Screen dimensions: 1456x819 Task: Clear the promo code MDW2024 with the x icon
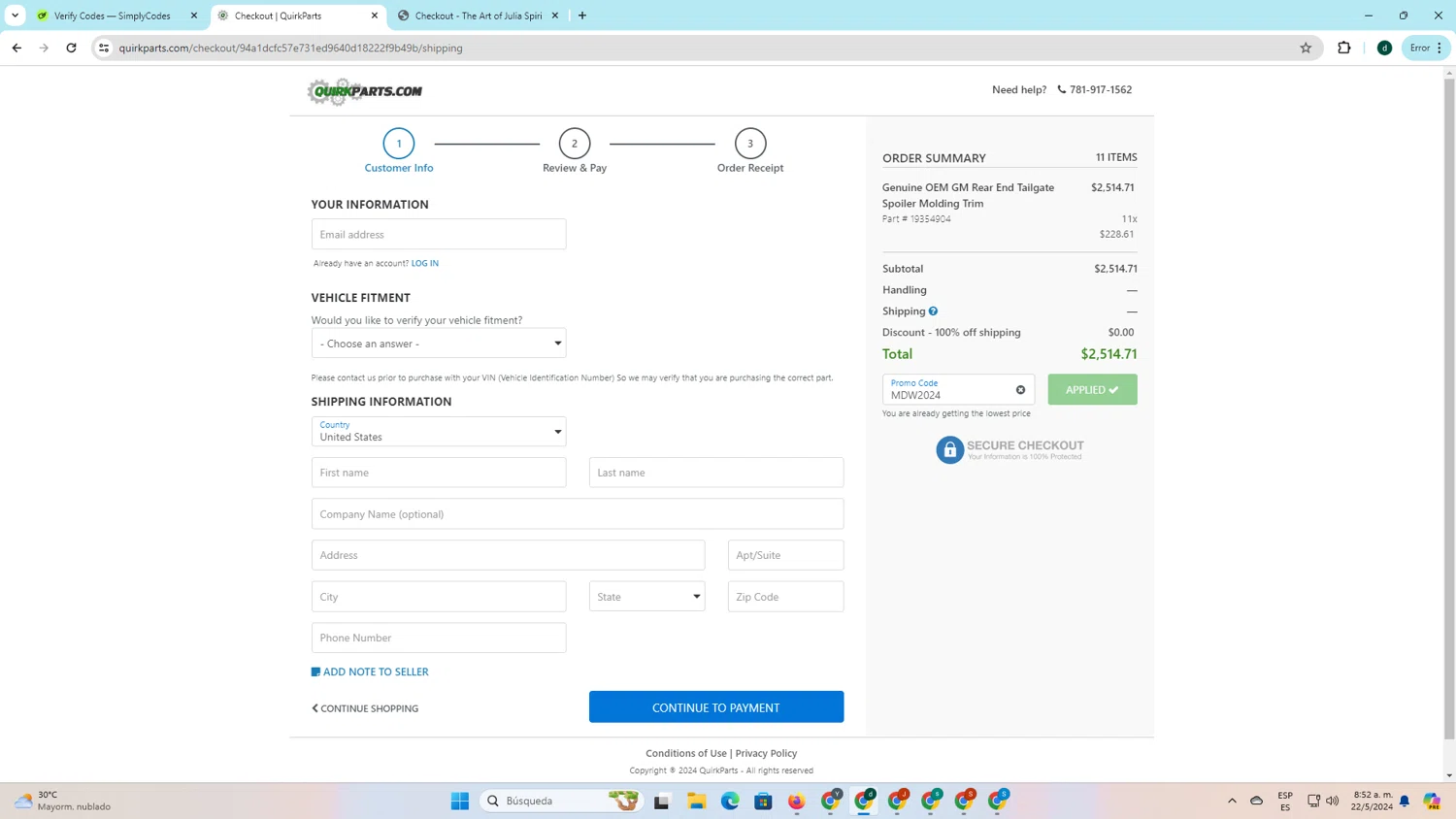click(1020, 390)
